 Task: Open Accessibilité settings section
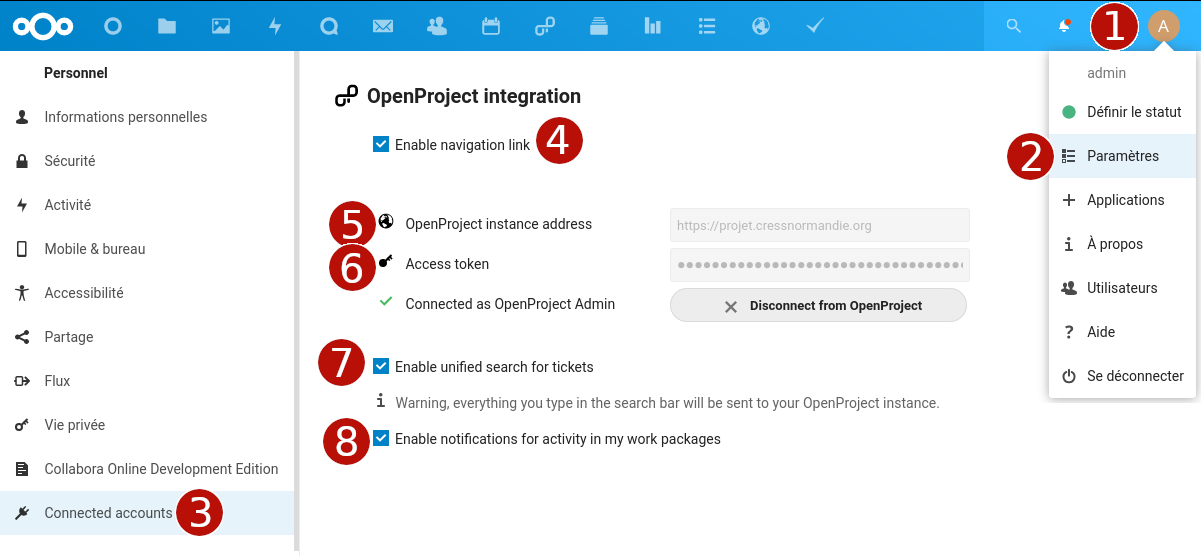point(147,293)
